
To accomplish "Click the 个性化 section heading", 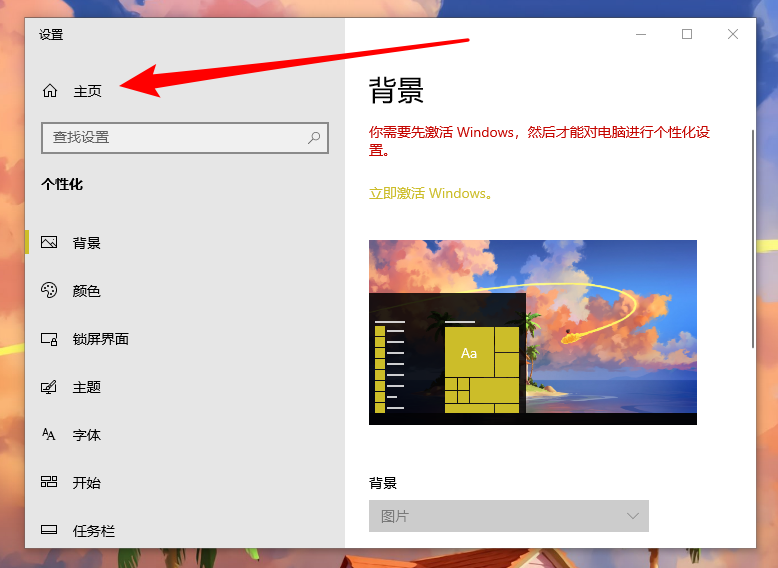I will pyautogui.click(x=62, y=185).
